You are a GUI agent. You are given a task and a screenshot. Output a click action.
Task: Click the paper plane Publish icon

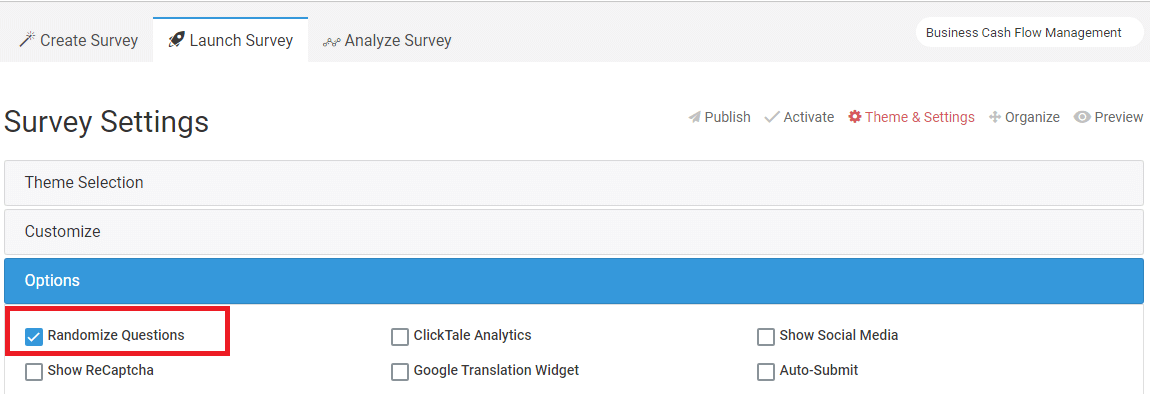(695, 117)
